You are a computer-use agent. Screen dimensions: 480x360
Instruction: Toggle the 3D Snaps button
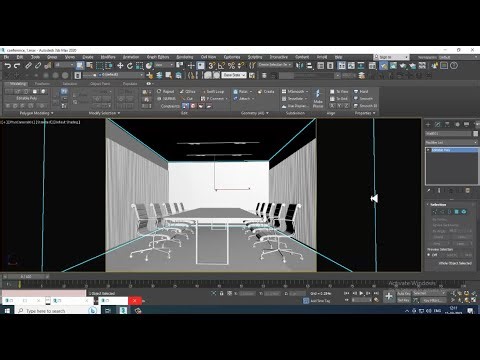(211, 66)
